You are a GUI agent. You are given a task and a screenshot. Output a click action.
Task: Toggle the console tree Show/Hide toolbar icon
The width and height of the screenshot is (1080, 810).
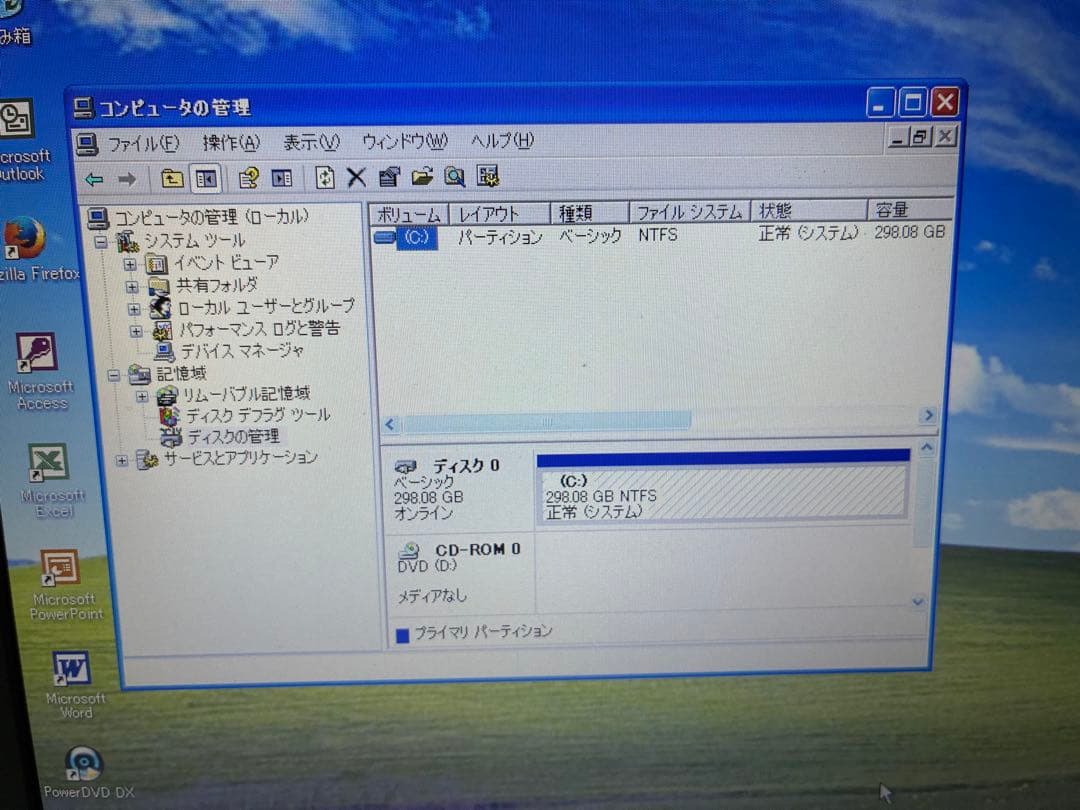pyautogui.click(x=206, y=177)
